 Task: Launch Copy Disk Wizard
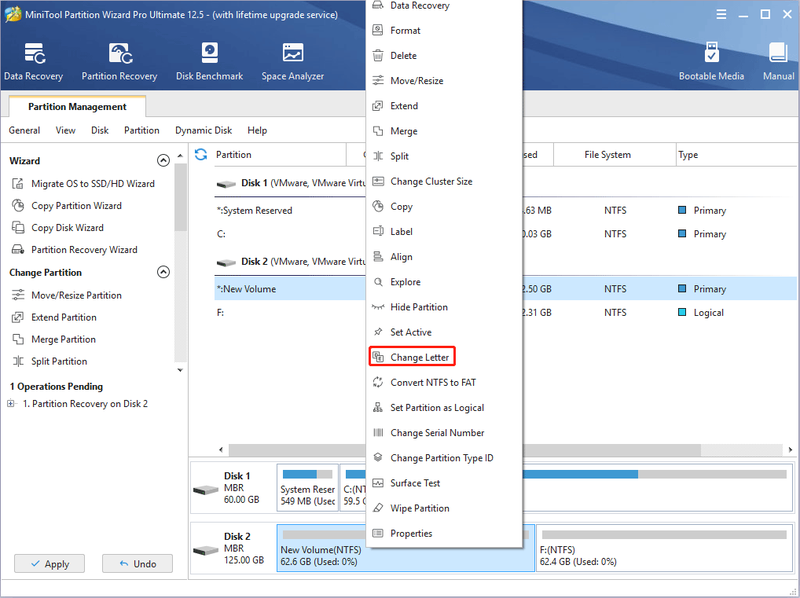click(60, 228)
